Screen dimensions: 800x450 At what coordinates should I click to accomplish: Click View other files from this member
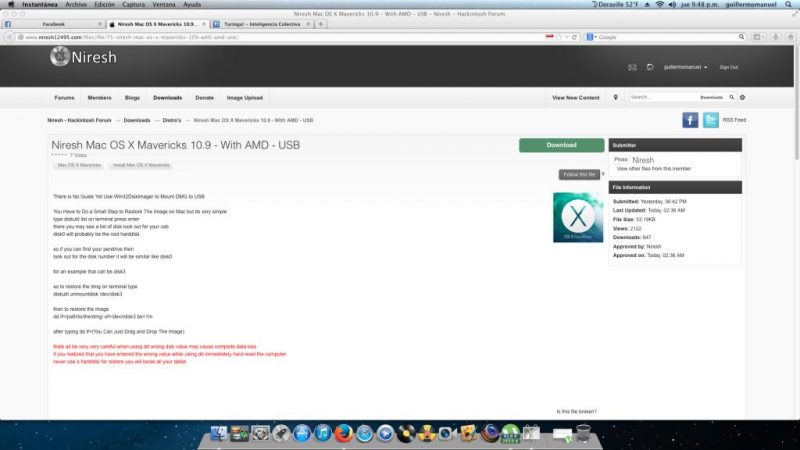pos(654,168)
